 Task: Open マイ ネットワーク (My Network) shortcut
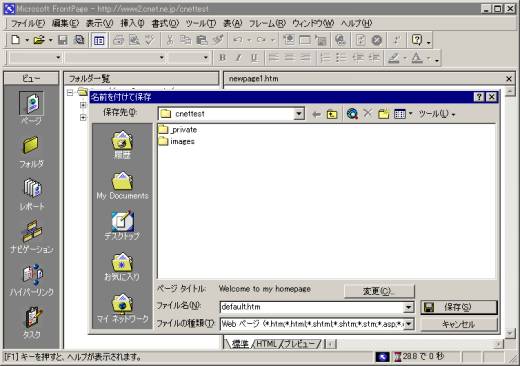click(122, 308)
